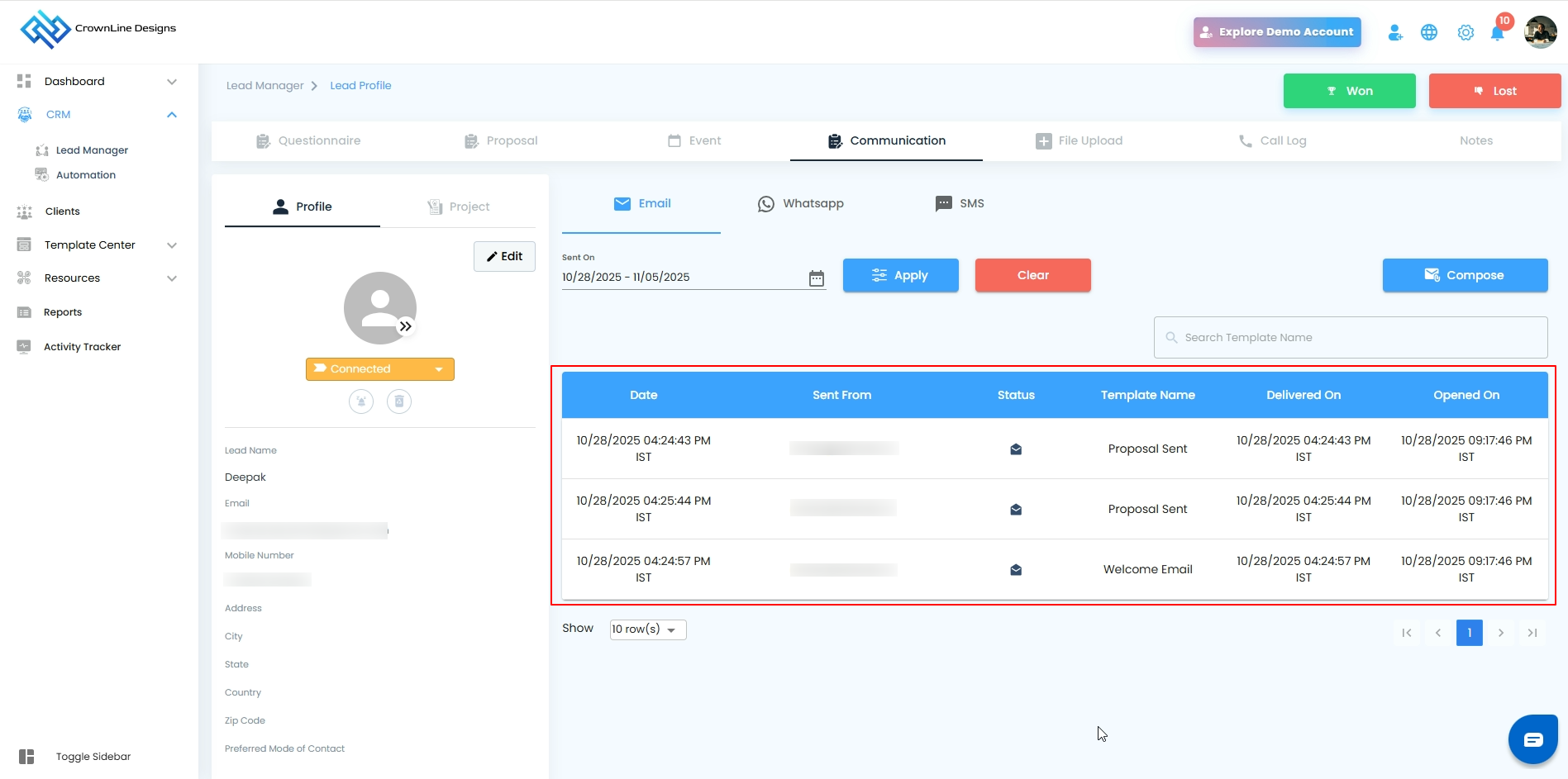Screen dimensions: 1568x779
Task: Click the CRM sidebar icon
Action: point(25,115)
